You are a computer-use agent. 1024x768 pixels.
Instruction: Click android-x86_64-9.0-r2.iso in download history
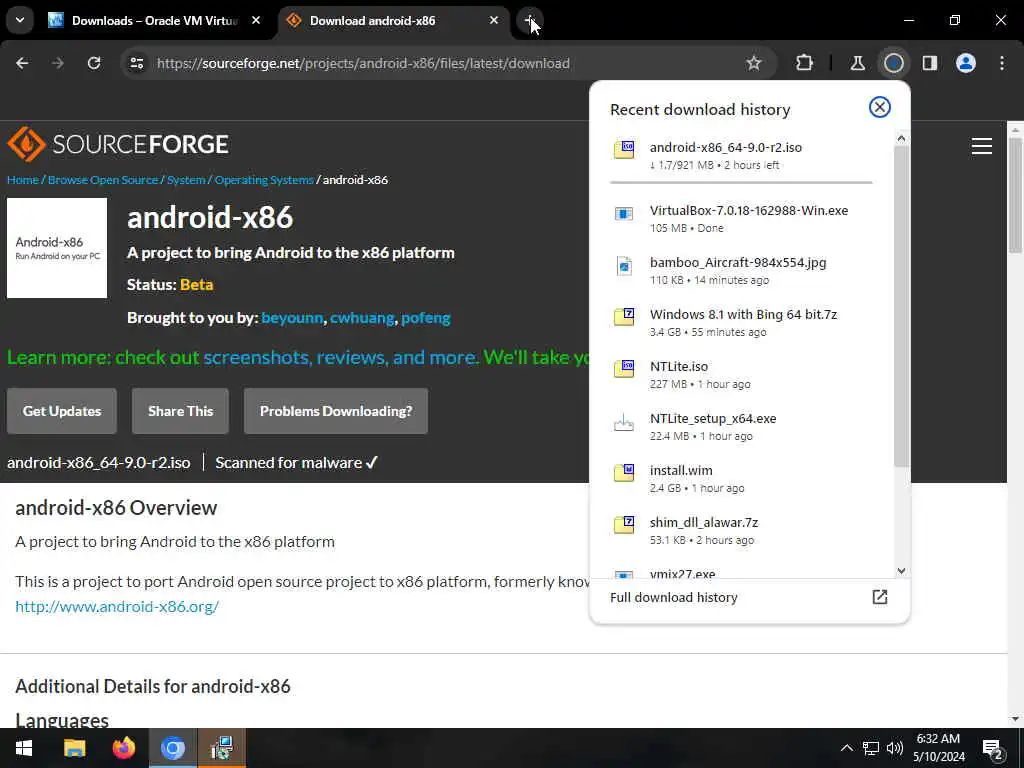point(726,148)
